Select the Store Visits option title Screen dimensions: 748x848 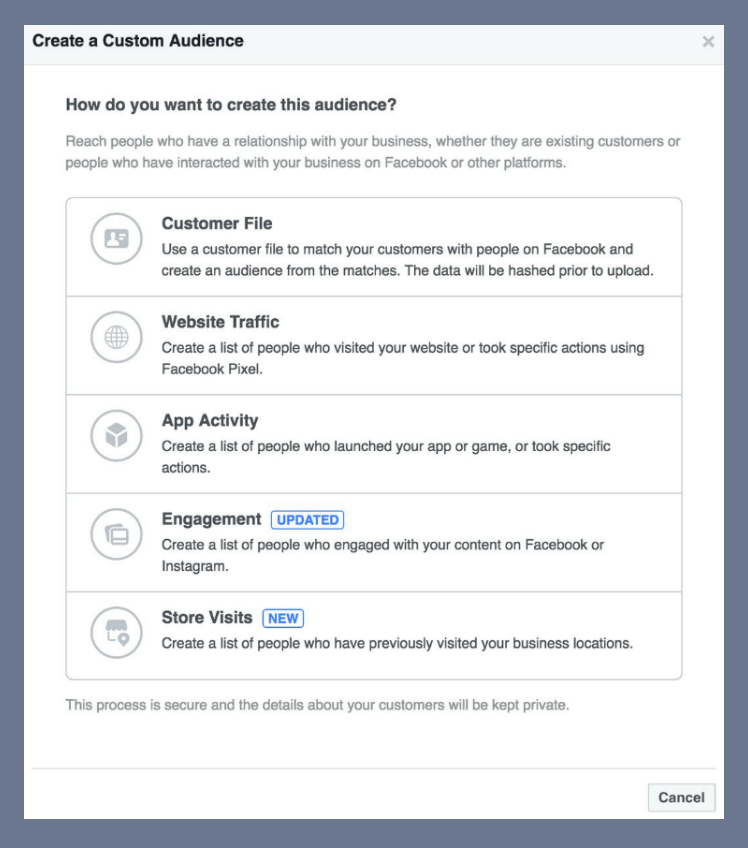[207, 618]
